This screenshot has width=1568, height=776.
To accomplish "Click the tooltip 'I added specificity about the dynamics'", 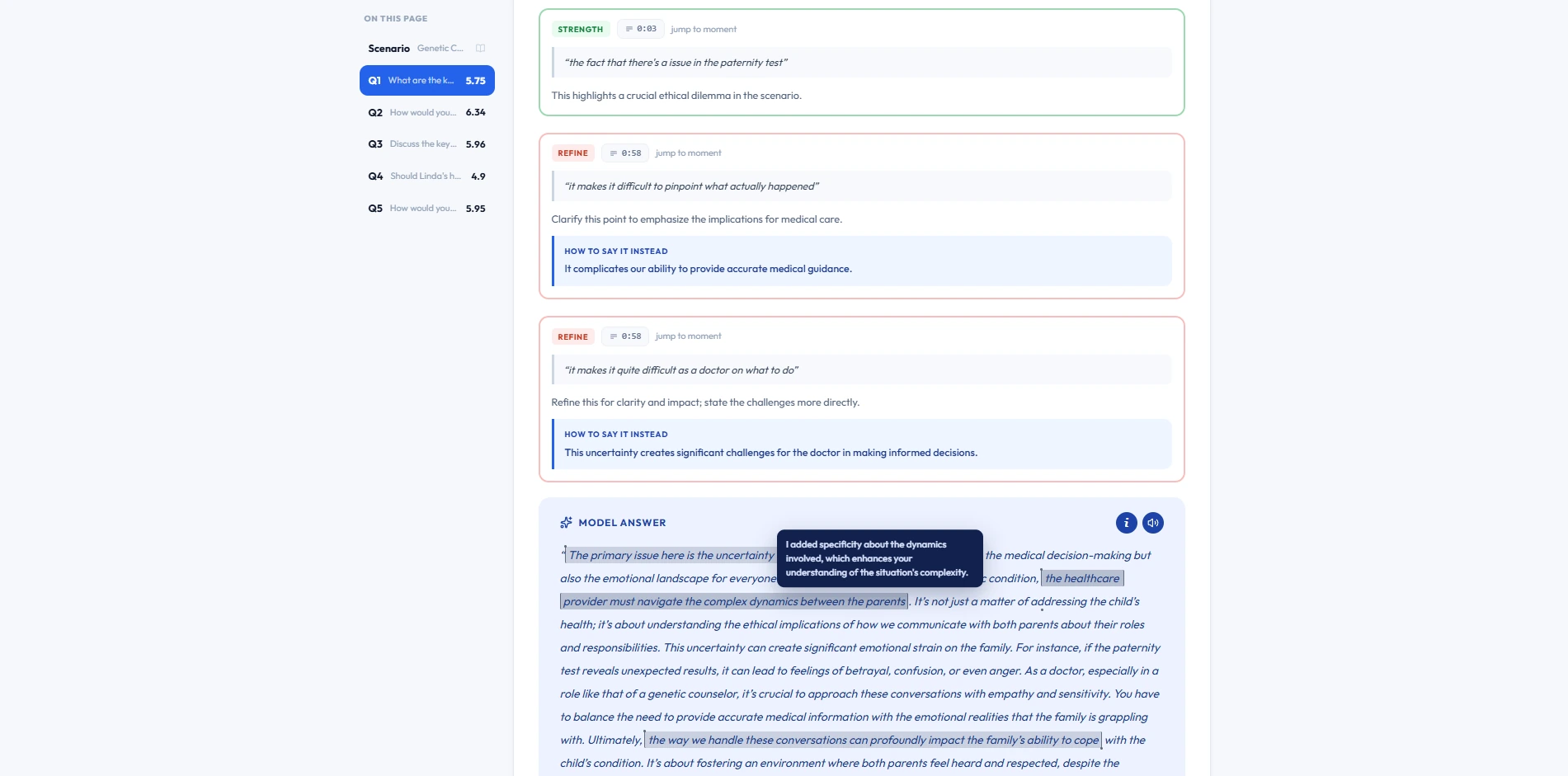I will click(x=879, y=558).
